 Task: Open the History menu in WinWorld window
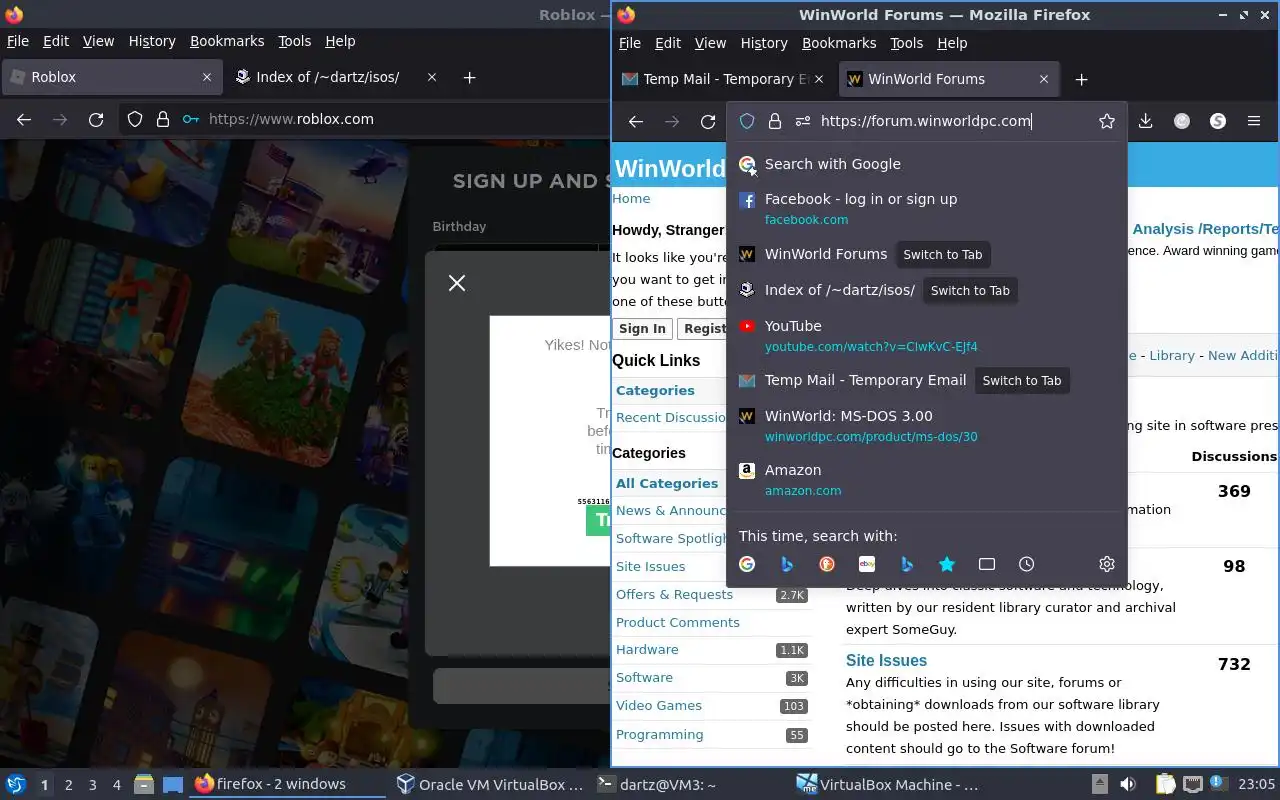click(x=764, y=43)
